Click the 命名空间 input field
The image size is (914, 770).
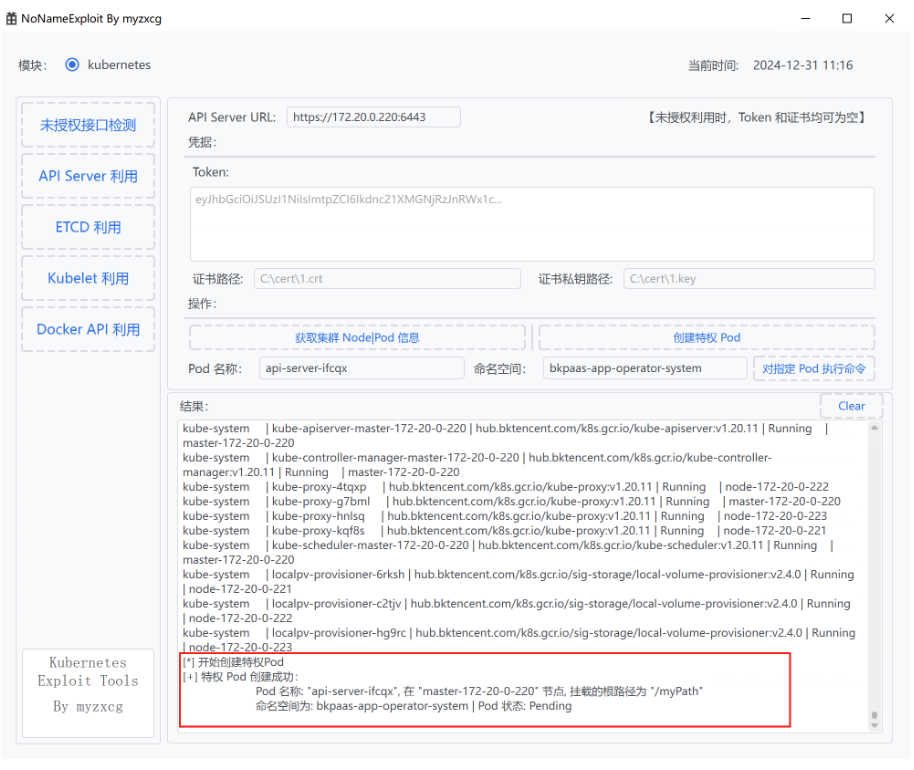[x=645, y=368]
